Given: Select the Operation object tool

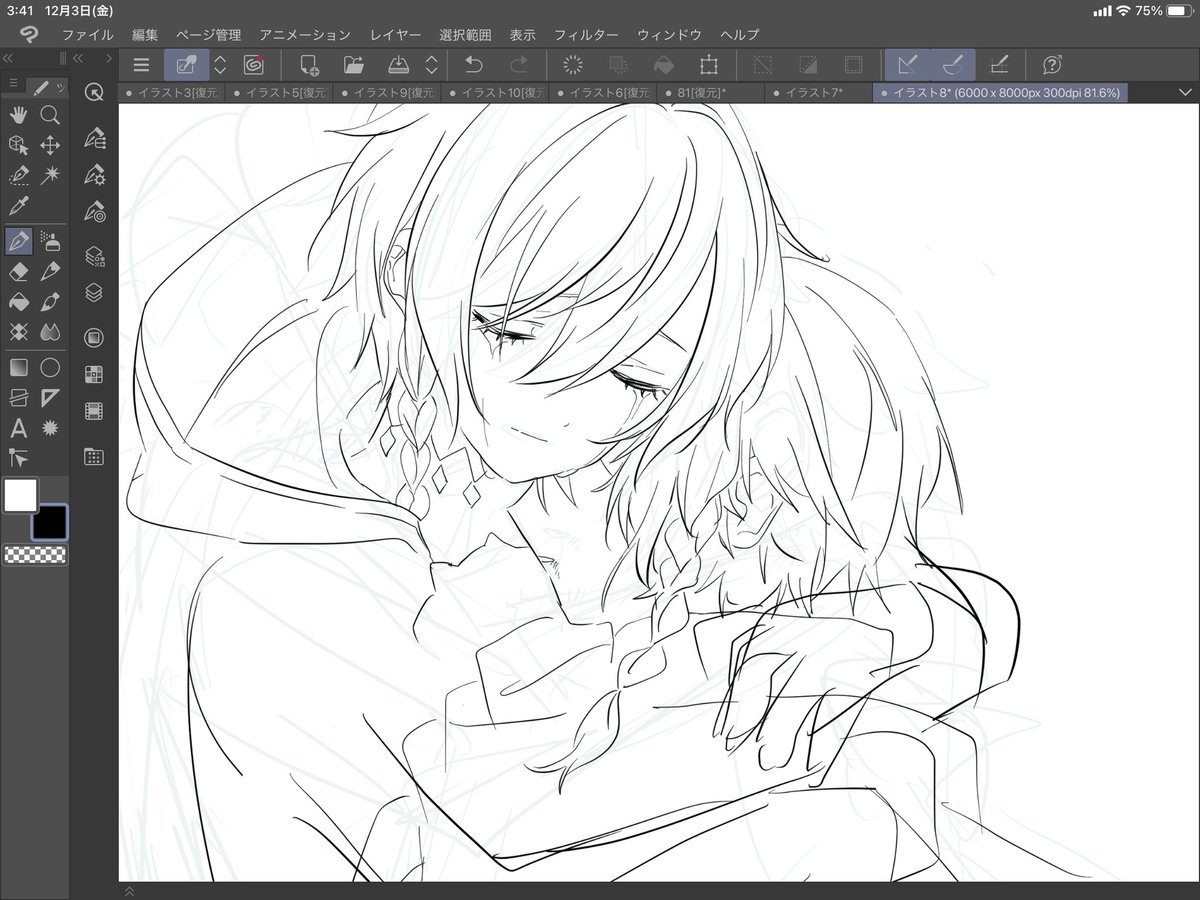Looking at the screenshot, I should point(18,146).
